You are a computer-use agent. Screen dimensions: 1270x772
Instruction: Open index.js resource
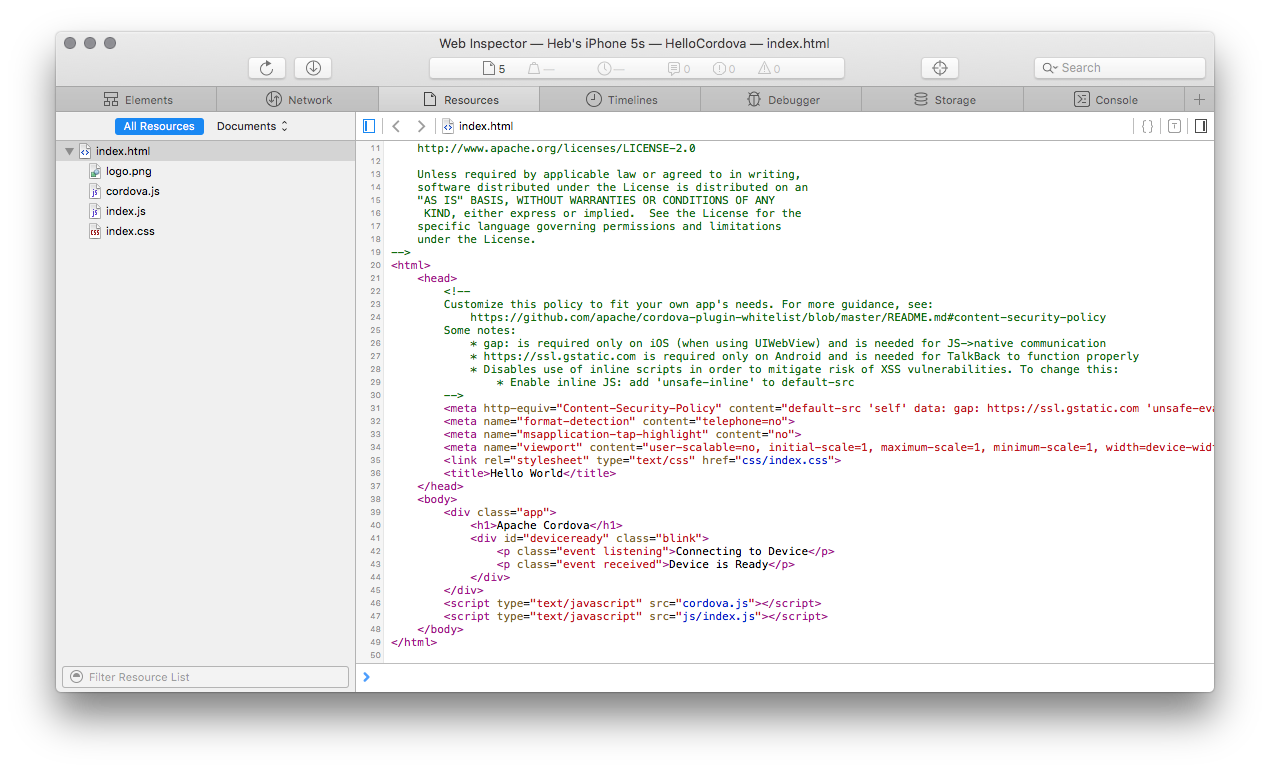click(x=206, y=211)
